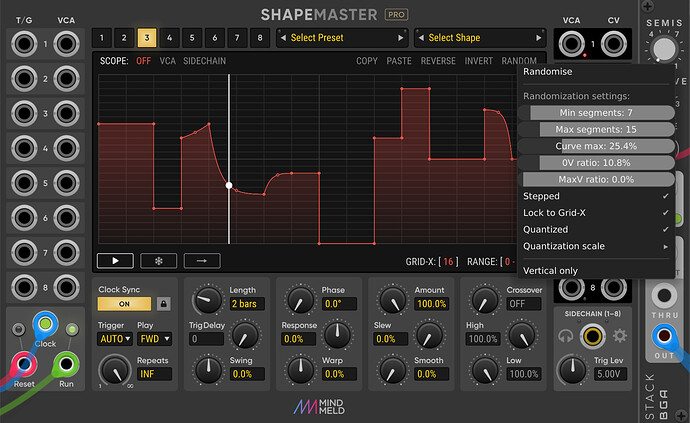Toggle the freeze snowflake button
The height and width of the screenshot is (423, 690).
tap(158, 261)
